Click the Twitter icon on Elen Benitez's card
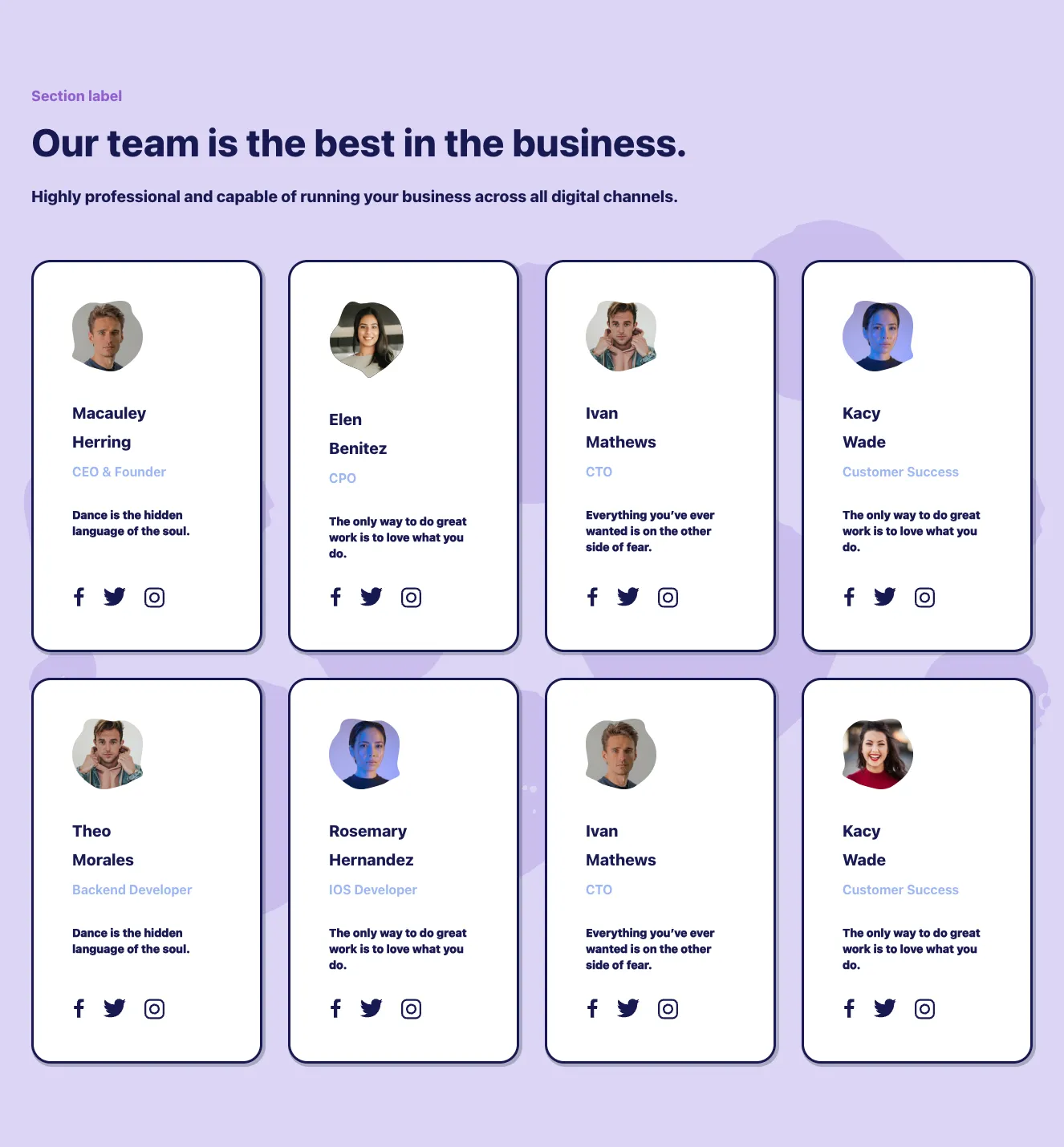1064x1147 pixels. (x=372, y=597)
